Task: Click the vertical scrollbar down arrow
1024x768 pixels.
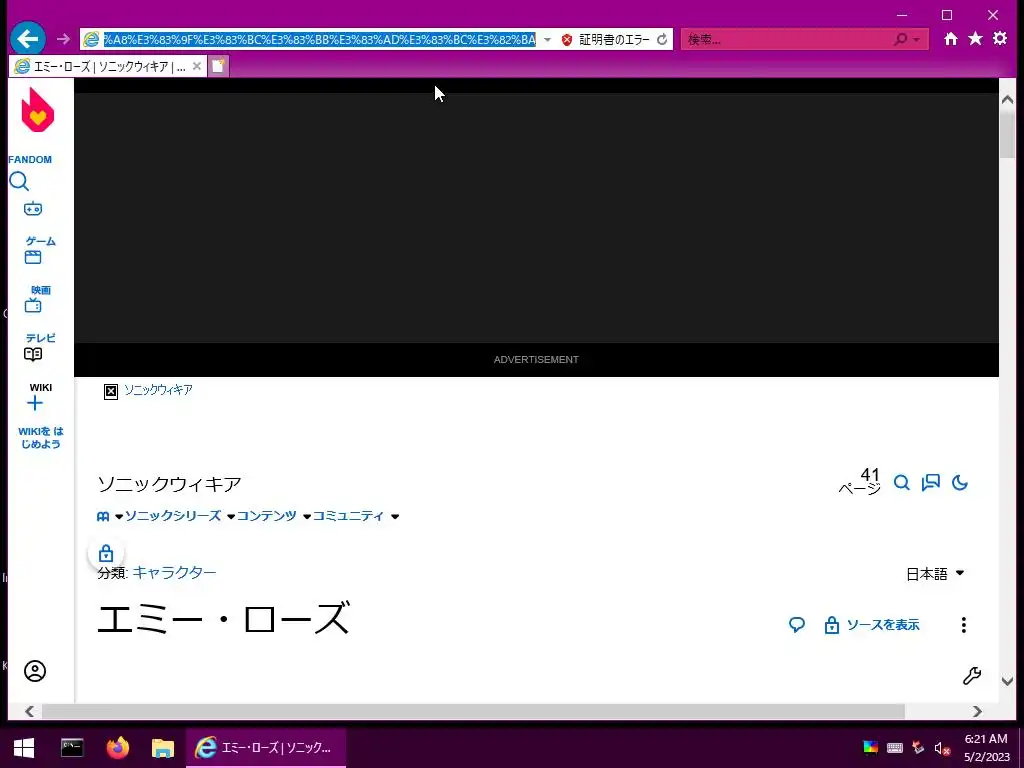Action: click(x=1007, y=681)
